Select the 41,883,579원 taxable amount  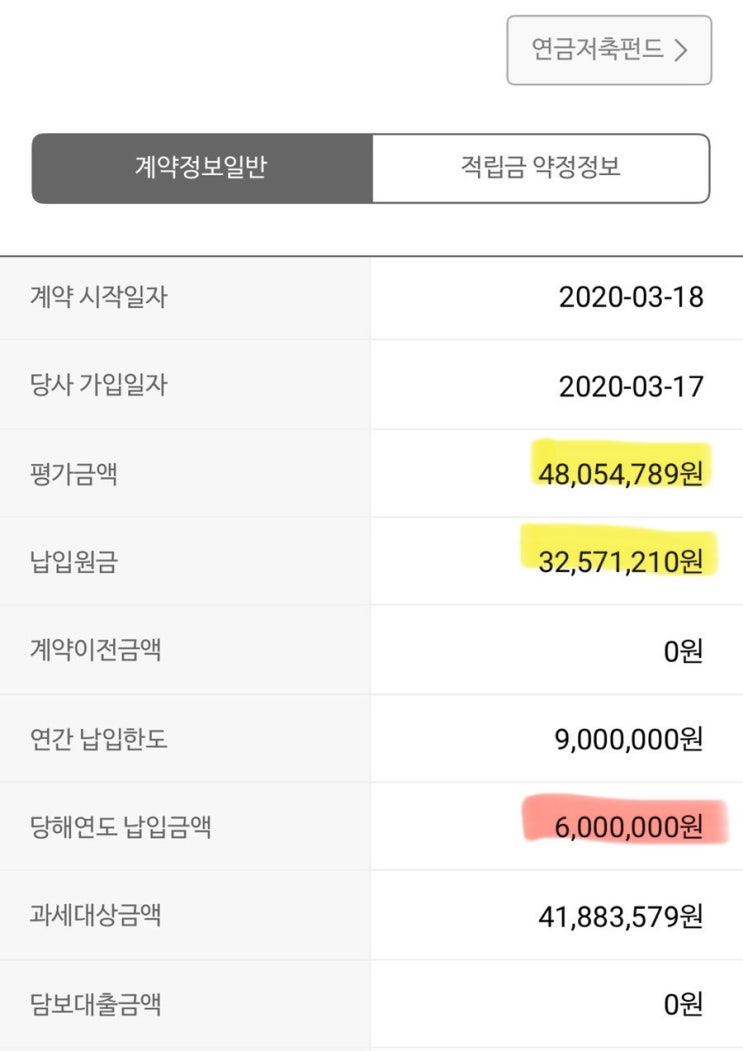point(620,915)
